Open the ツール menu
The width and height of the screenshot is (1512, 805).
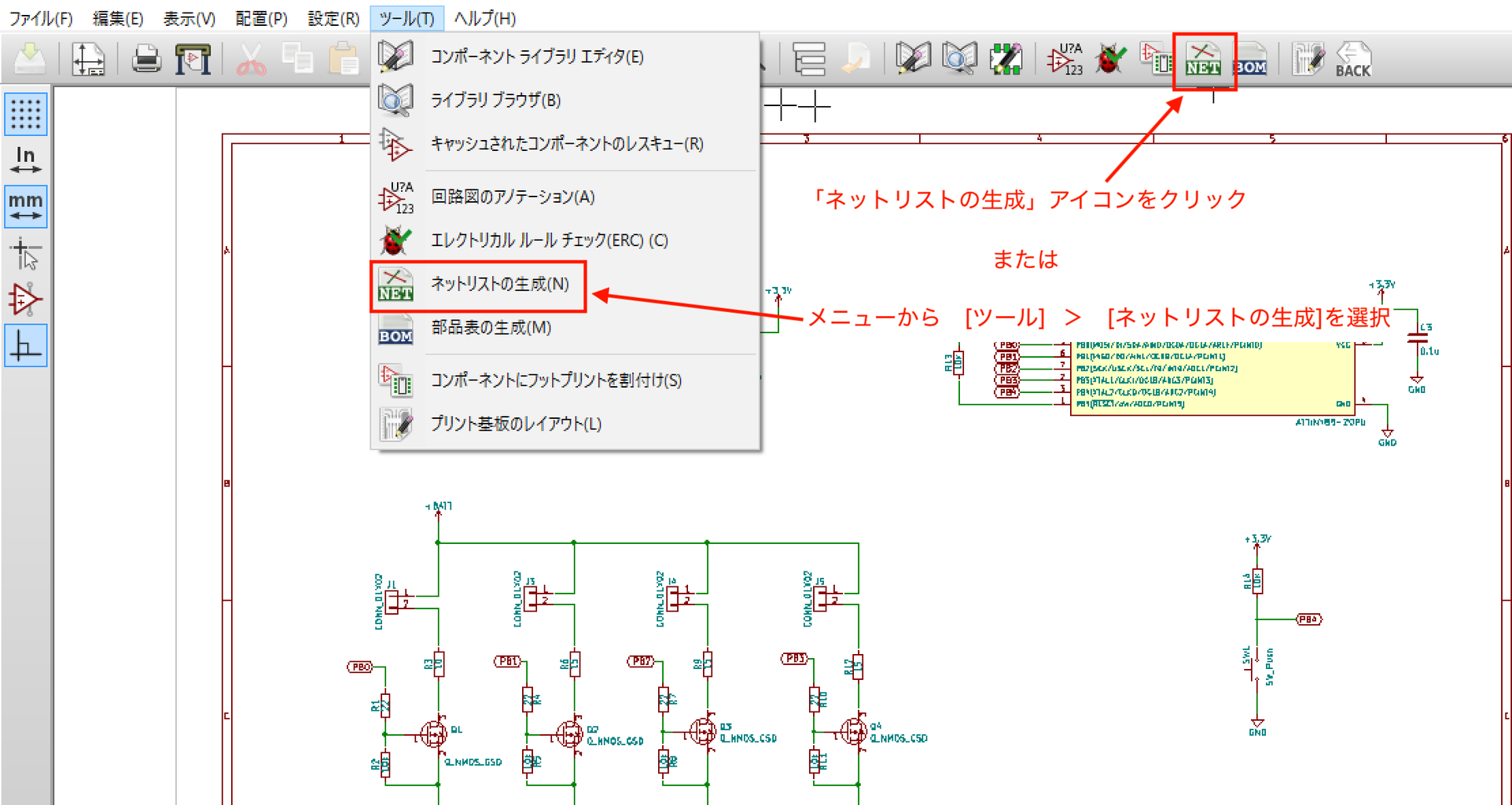[406, 18]
